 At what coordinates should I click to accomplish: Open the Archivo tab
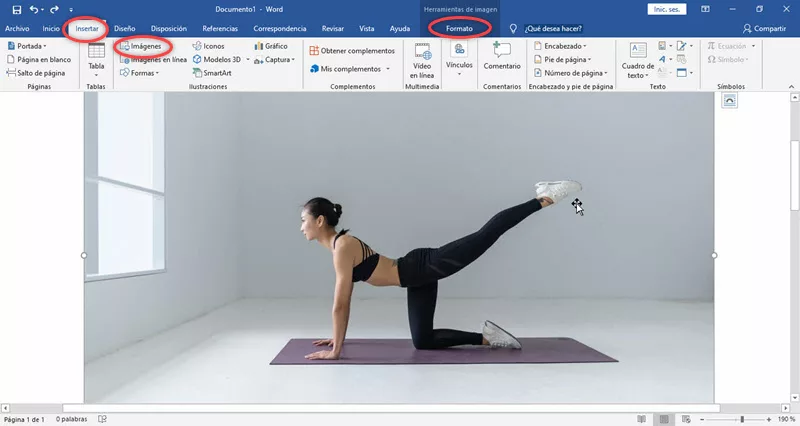17,29
